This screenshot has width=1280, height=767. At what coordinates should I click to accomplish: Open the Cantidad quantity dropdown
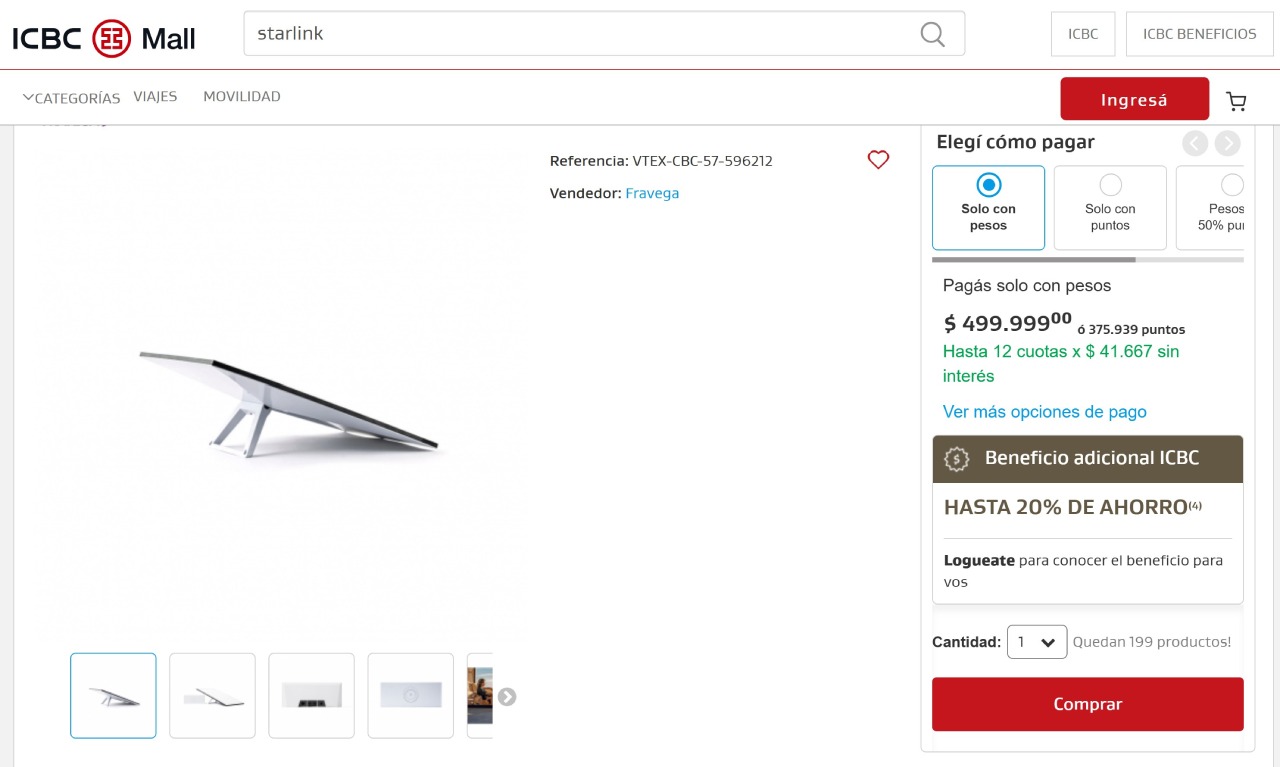(1037, 642)
